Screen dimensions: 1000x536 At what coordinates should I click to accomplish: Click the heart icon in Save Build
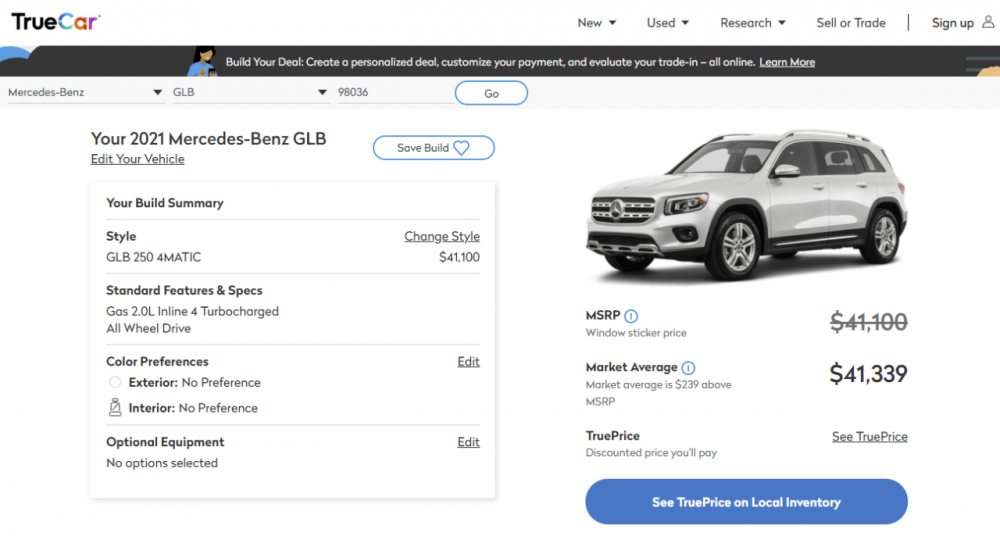(461, 148)
